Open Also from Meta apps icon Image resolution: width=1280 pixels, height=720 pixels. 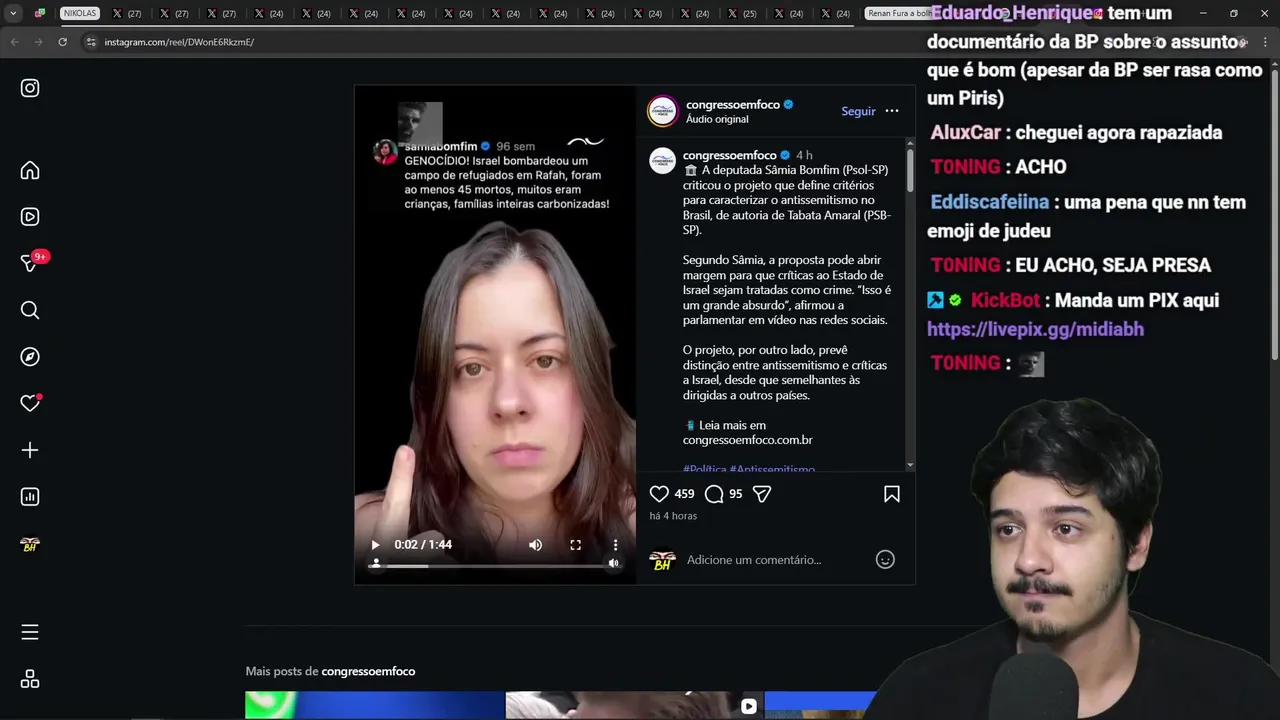30,679
